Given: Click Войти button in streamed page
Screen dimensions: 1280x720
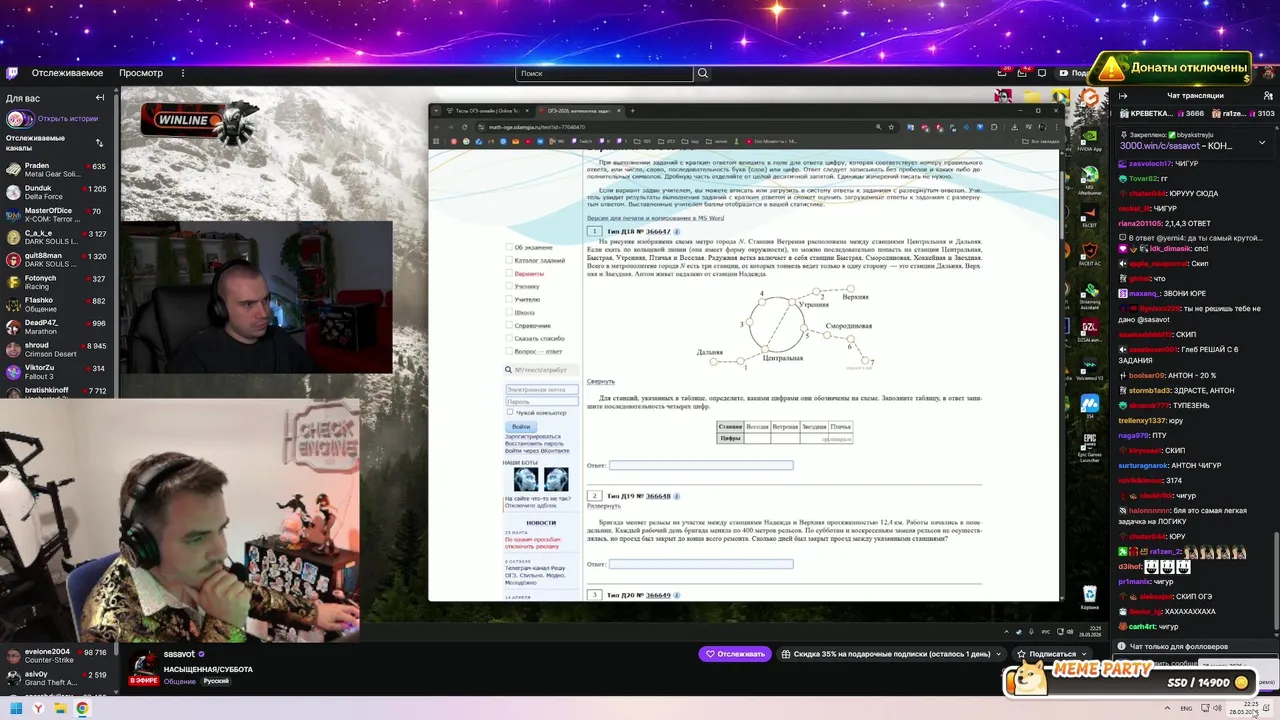Looking at the screenshot, I should click(521, 426).
